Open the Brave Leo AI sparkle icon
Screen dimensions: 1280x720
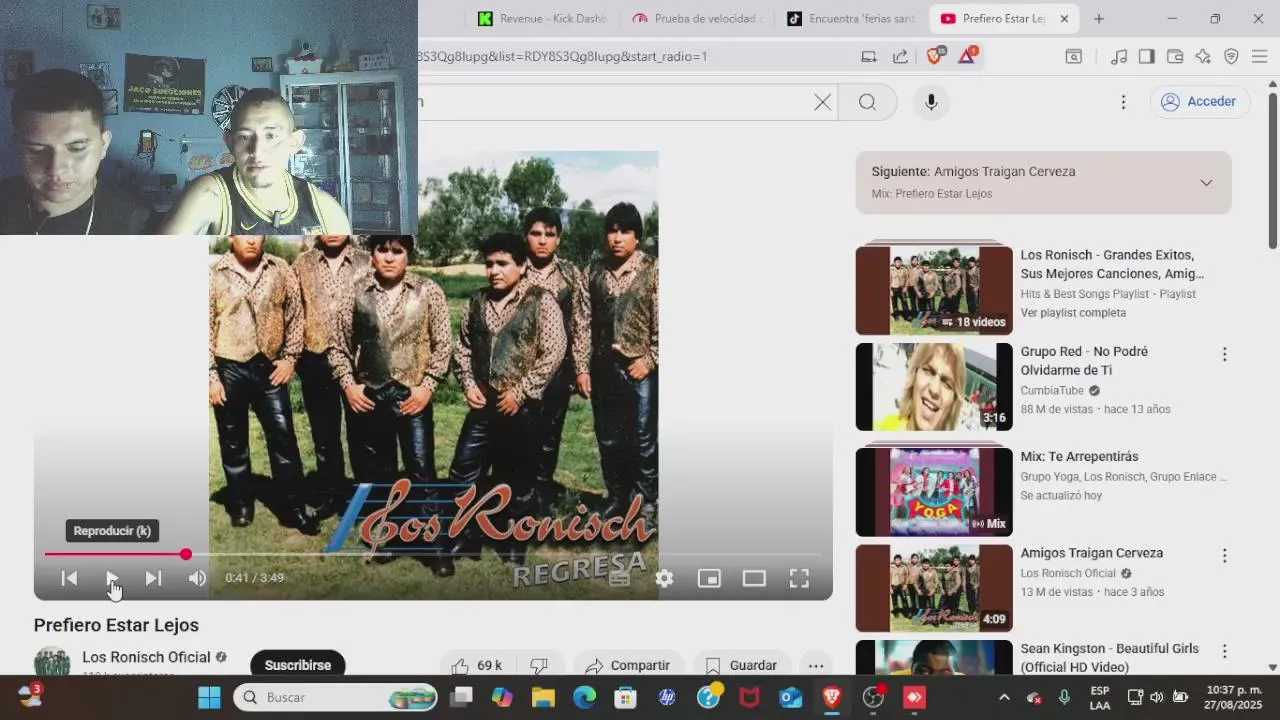tap(1203, 57)
